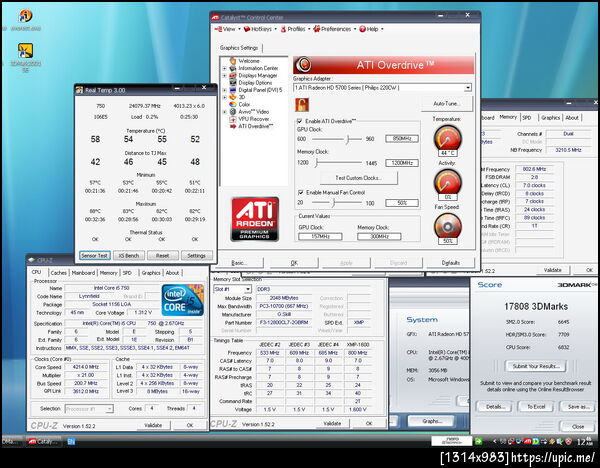Screen dimensions: 600x468
Task: Click manual fan speed slider handle
Action: coord(334,203)
